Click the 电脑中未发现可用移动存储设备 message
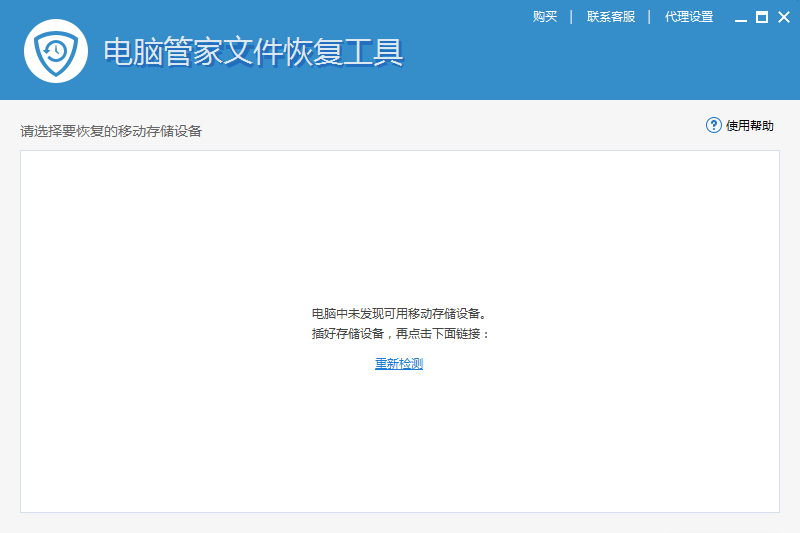The height and width of the screenshot is (533, 800). point(399,313)
